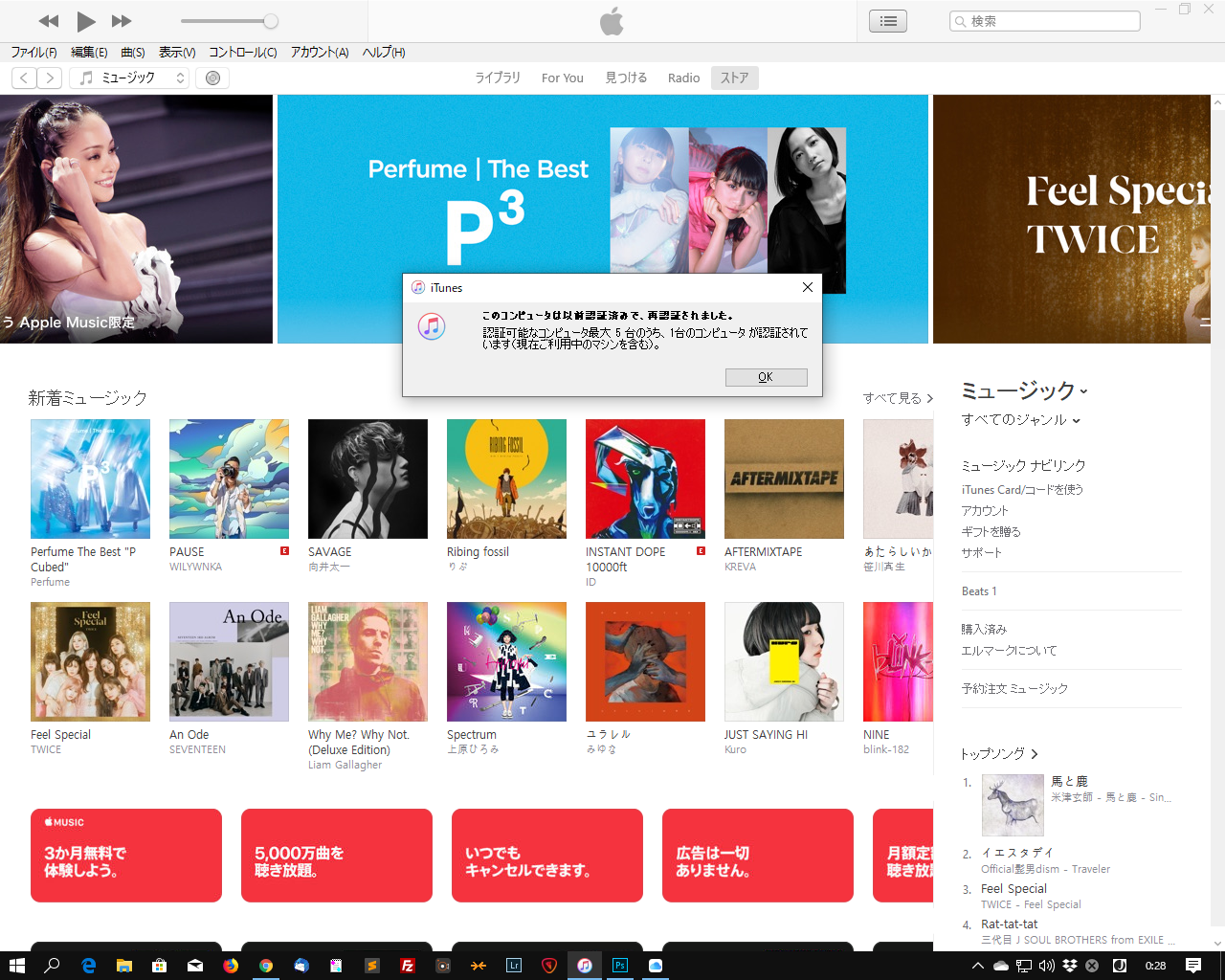Expand the ミュージック category dropdown in sidebar
This screenshot has width=1225, height=980.
pyautogui.click(x=1024, y=390)
